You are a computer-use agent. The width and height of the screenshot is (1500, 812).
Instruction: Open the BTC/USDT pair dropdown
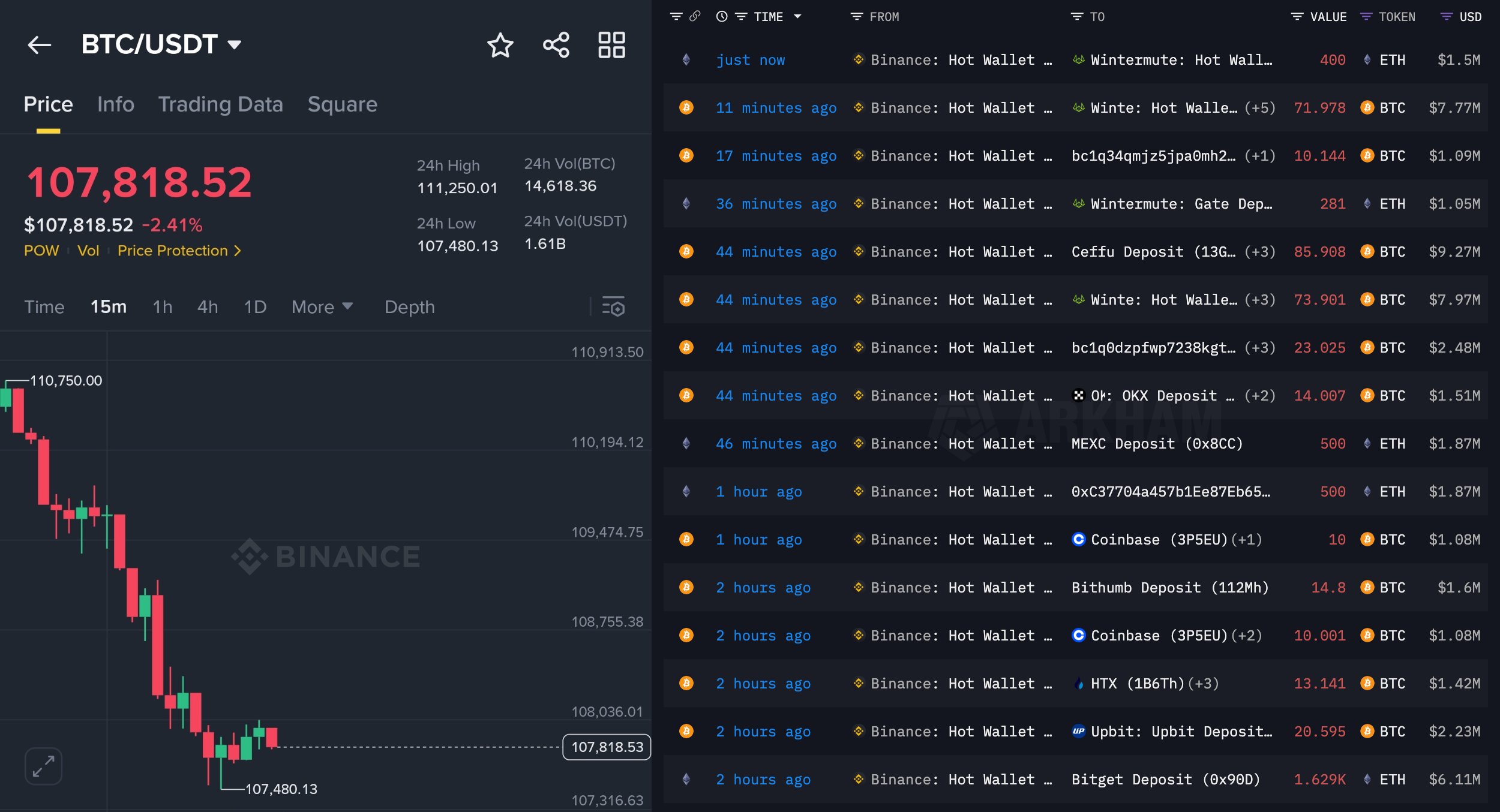(235, 44)
